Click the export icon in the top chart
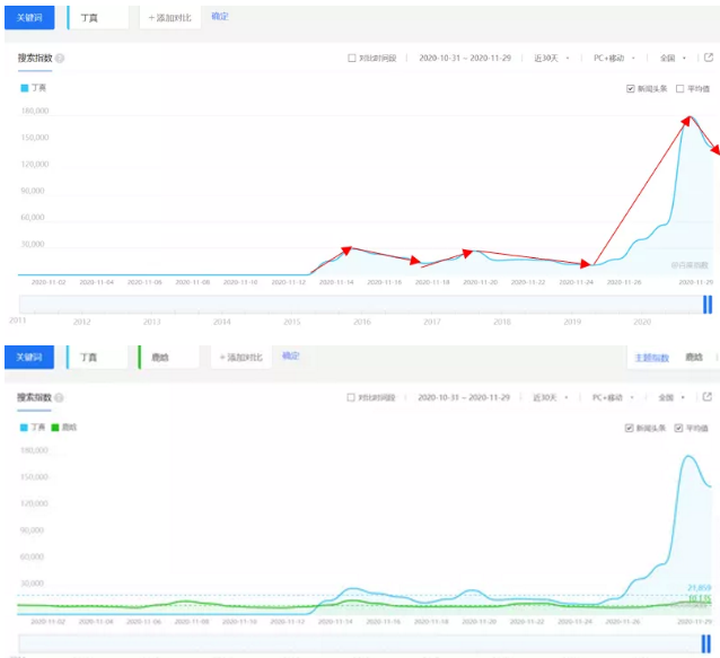The height and width of the screenshot is (658, 720). point(709,57)
